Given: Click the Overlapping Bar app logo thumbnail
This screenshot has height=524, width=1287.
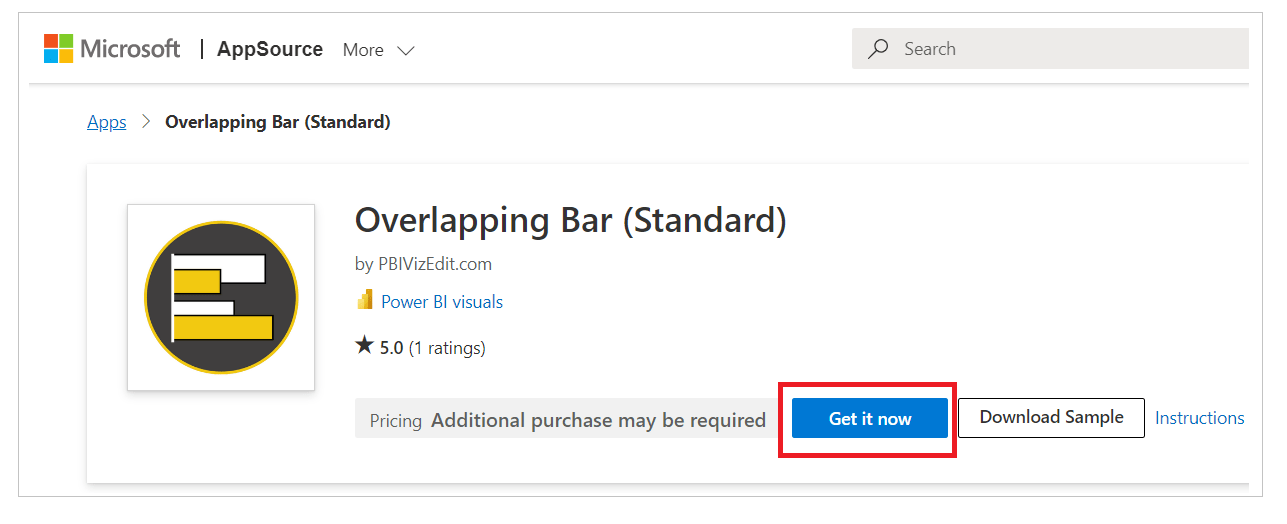Looking at the screenshot, I should (221, 297).
